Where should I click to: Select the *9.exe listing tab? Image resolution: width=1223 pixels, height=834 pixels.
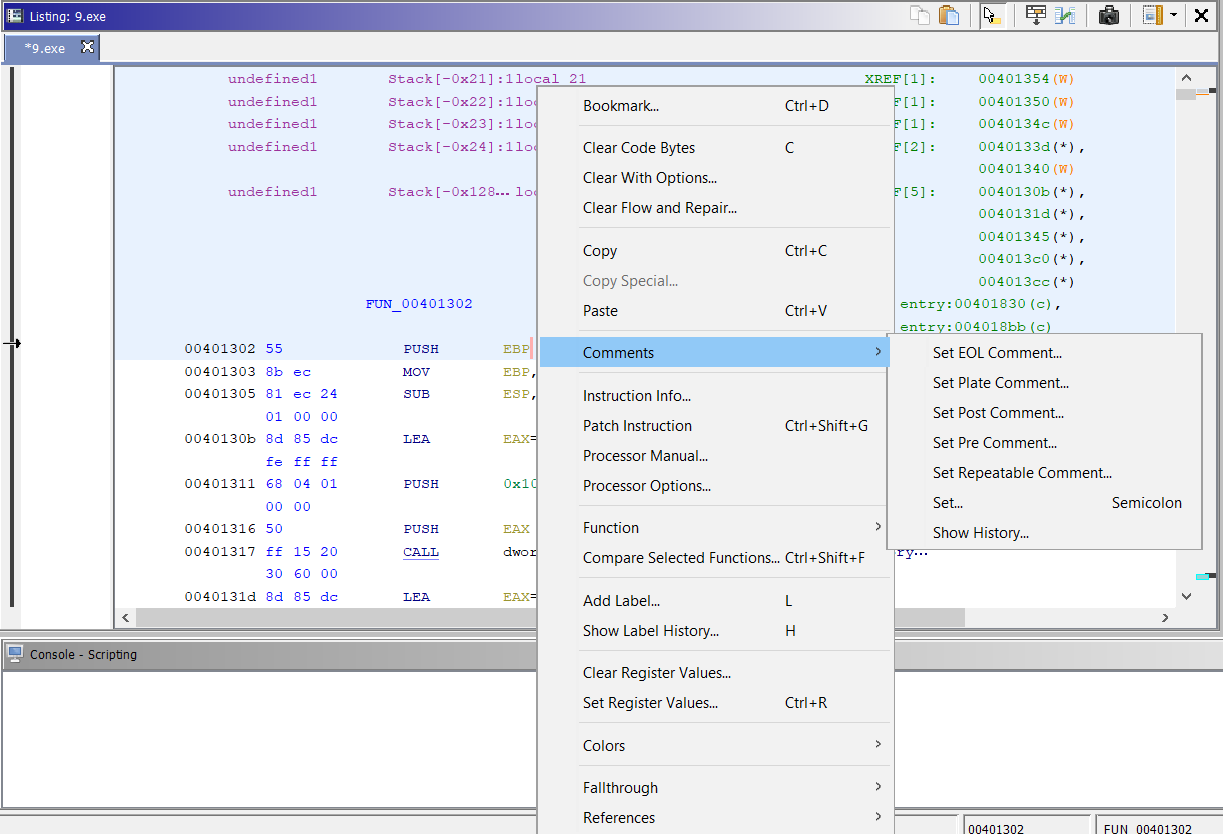[45, 48]
